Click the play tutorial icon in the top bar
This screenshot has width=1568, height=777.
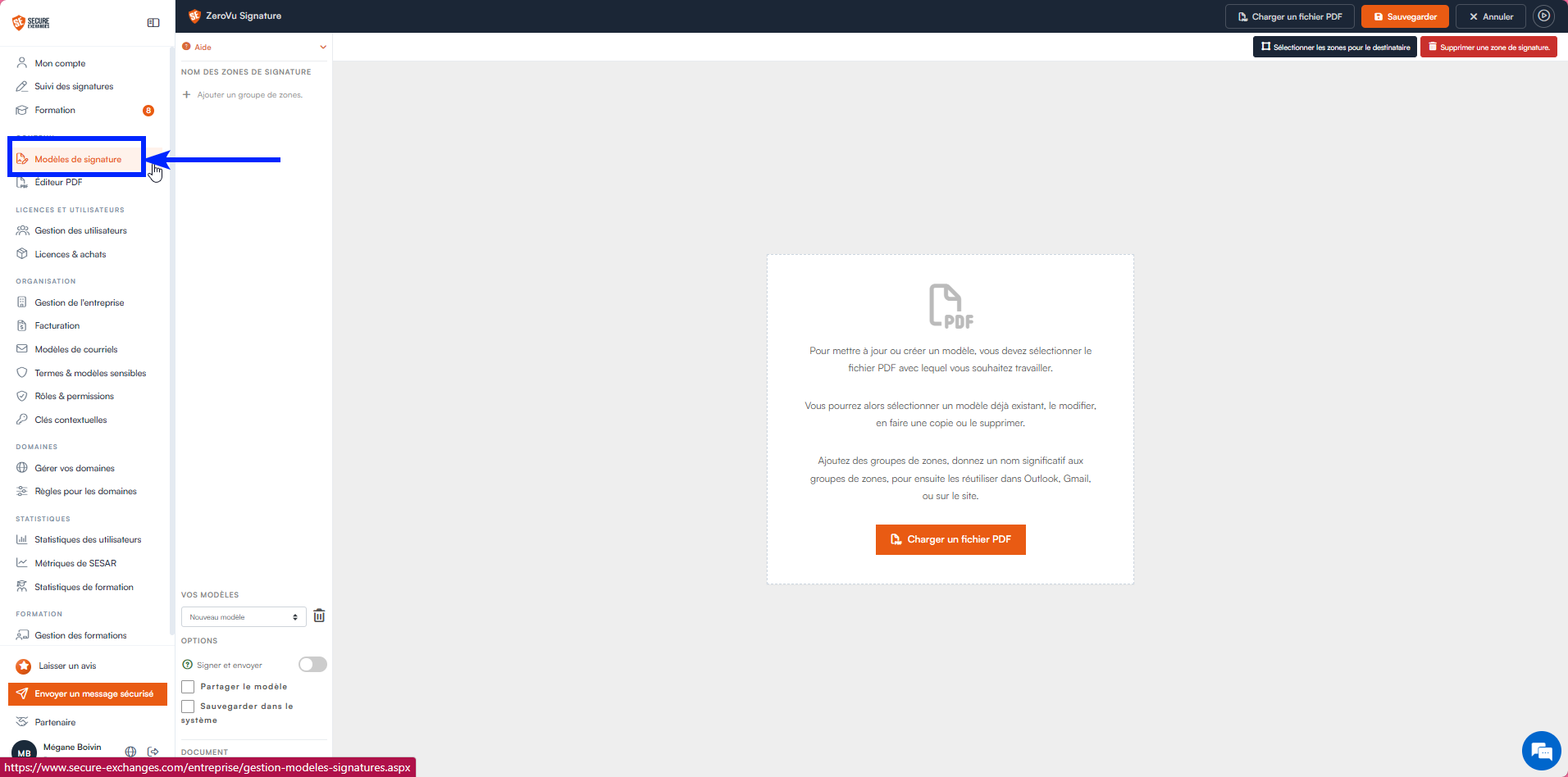tap(1543, 16)
